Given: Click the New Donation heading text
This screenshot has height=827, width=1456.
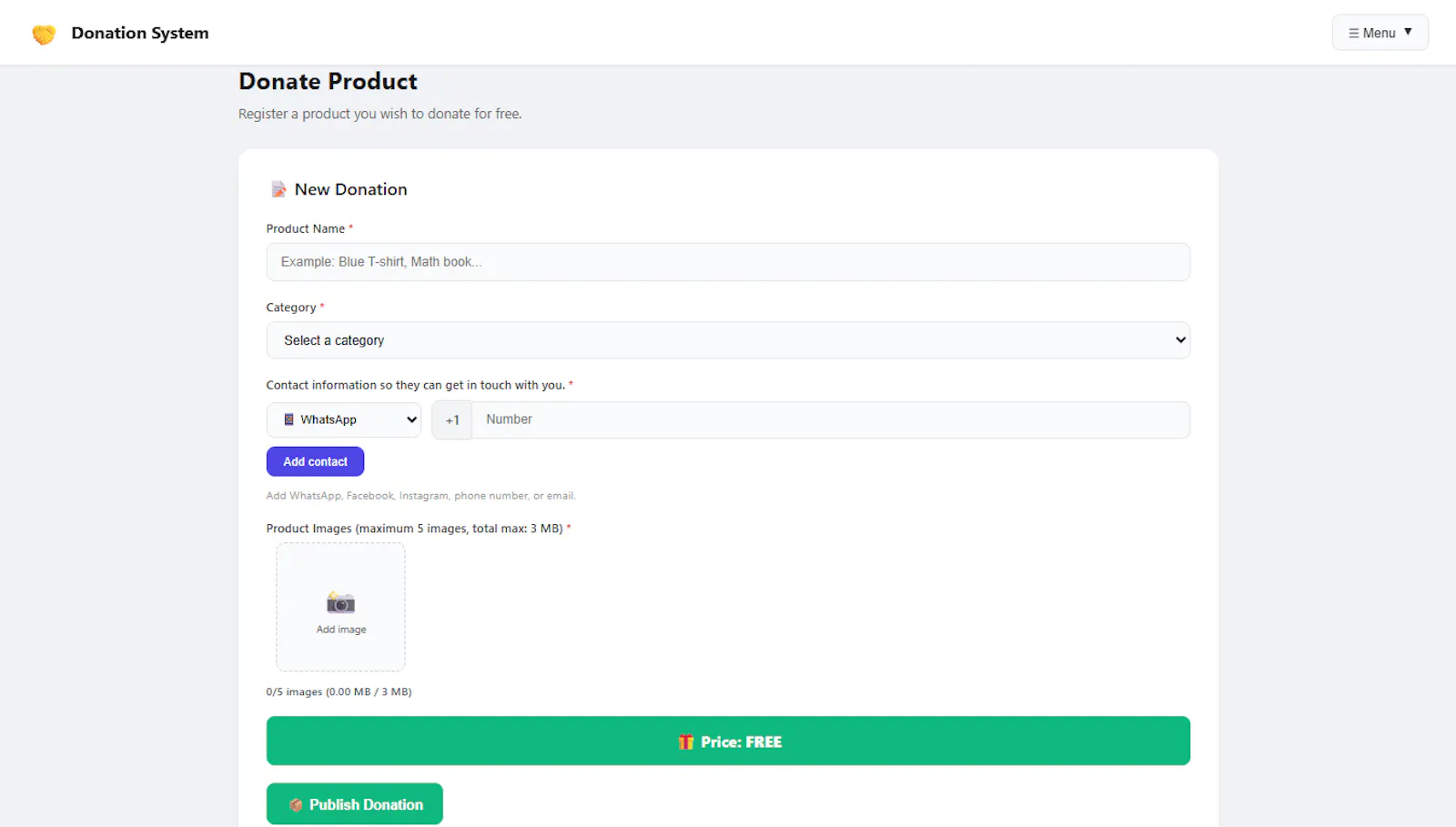Looking at the screenshot, I should coord(351,189).
